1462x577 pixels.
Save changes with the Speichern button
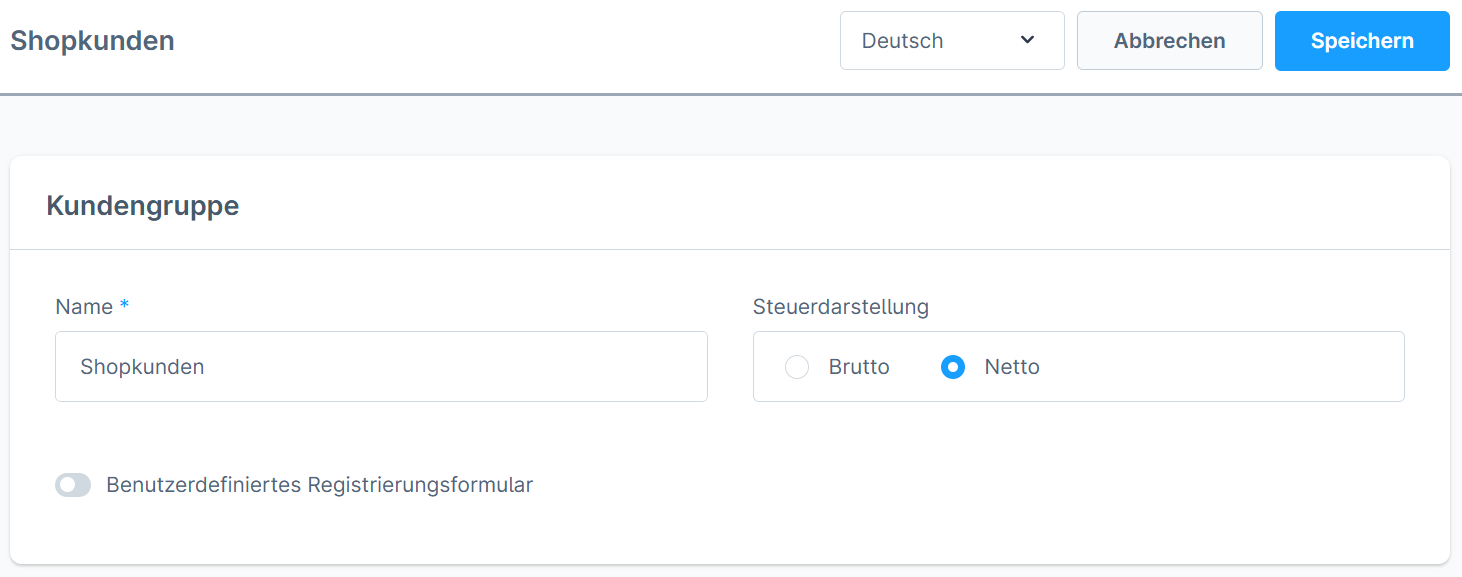[x=1361, y=41]
